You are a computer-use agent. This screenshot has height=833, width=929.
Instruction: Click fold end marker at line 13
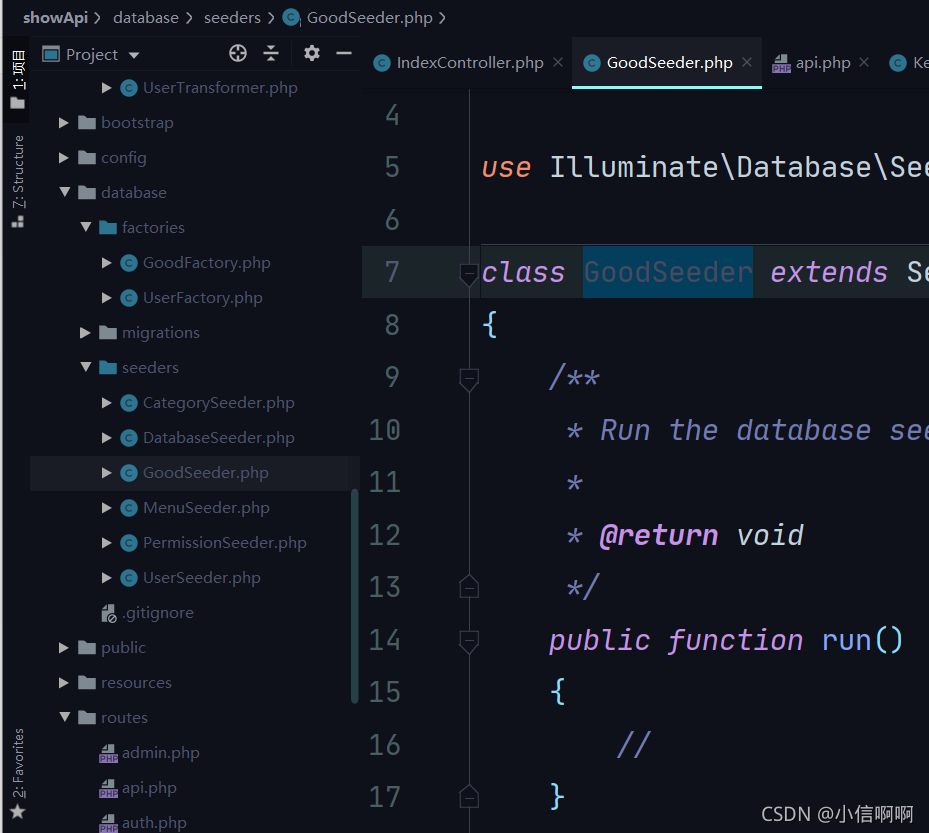click(x=469, y=586)
